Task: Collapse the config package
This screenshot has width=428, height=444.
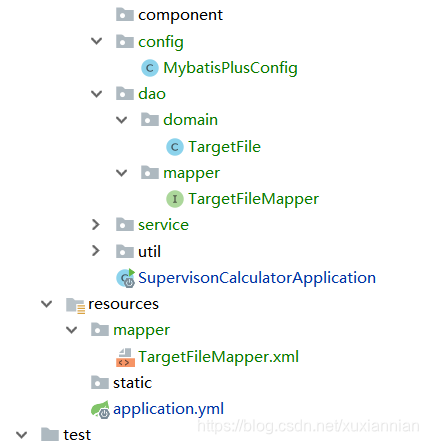Action: coord(96,41)
